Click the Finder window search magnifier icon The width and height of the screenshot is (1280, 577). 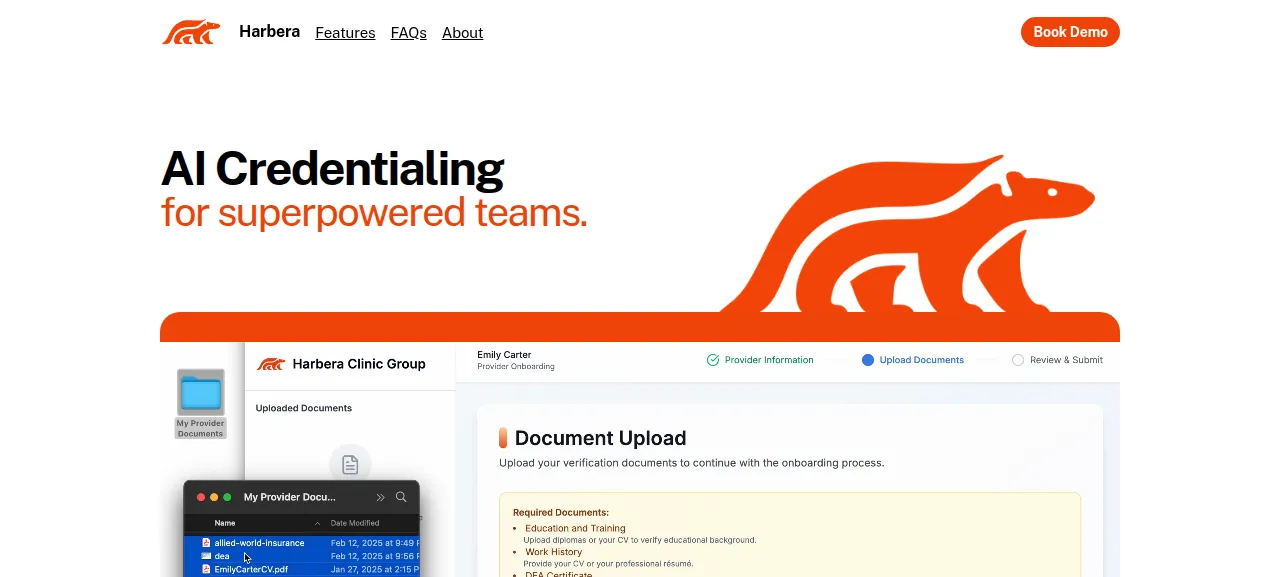pyautogui.click(x=401, y=497)
